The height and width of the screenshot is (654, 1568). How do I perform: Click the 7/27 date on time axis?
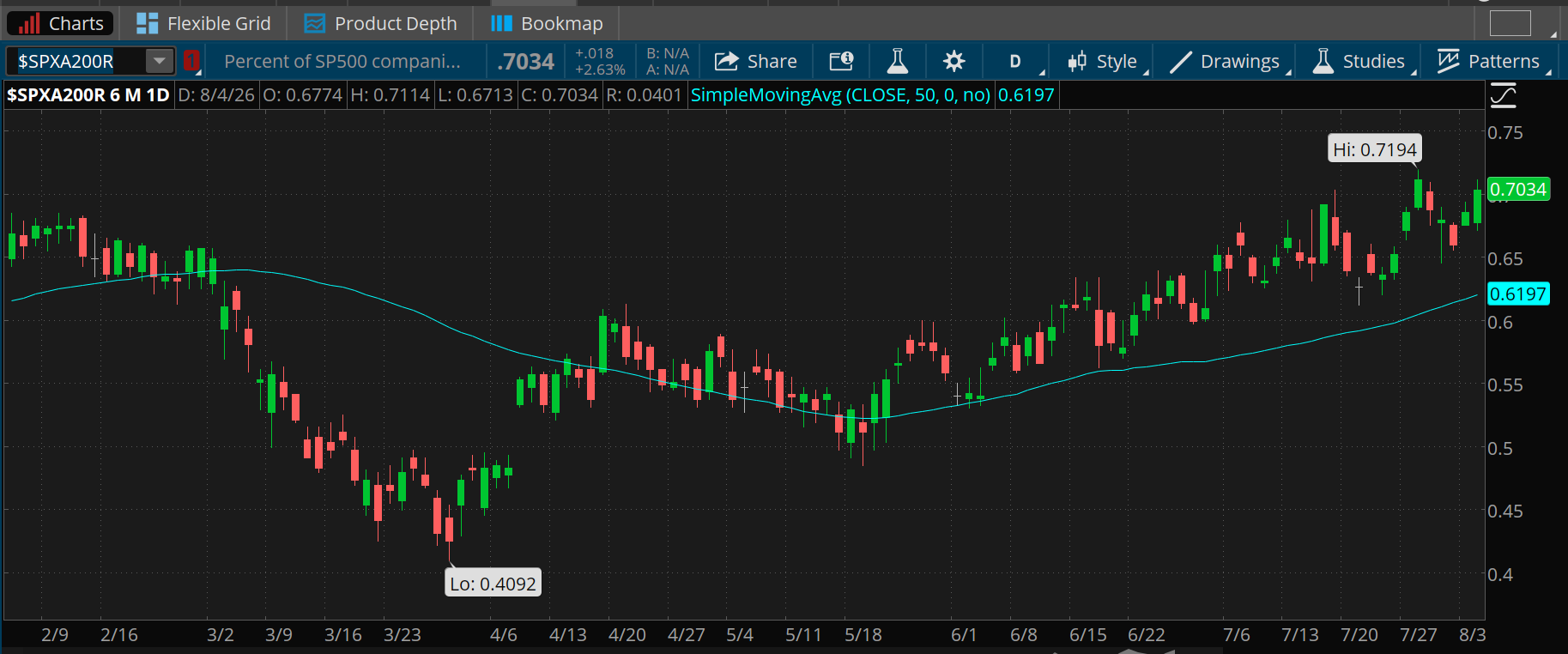pos(1419,635)
